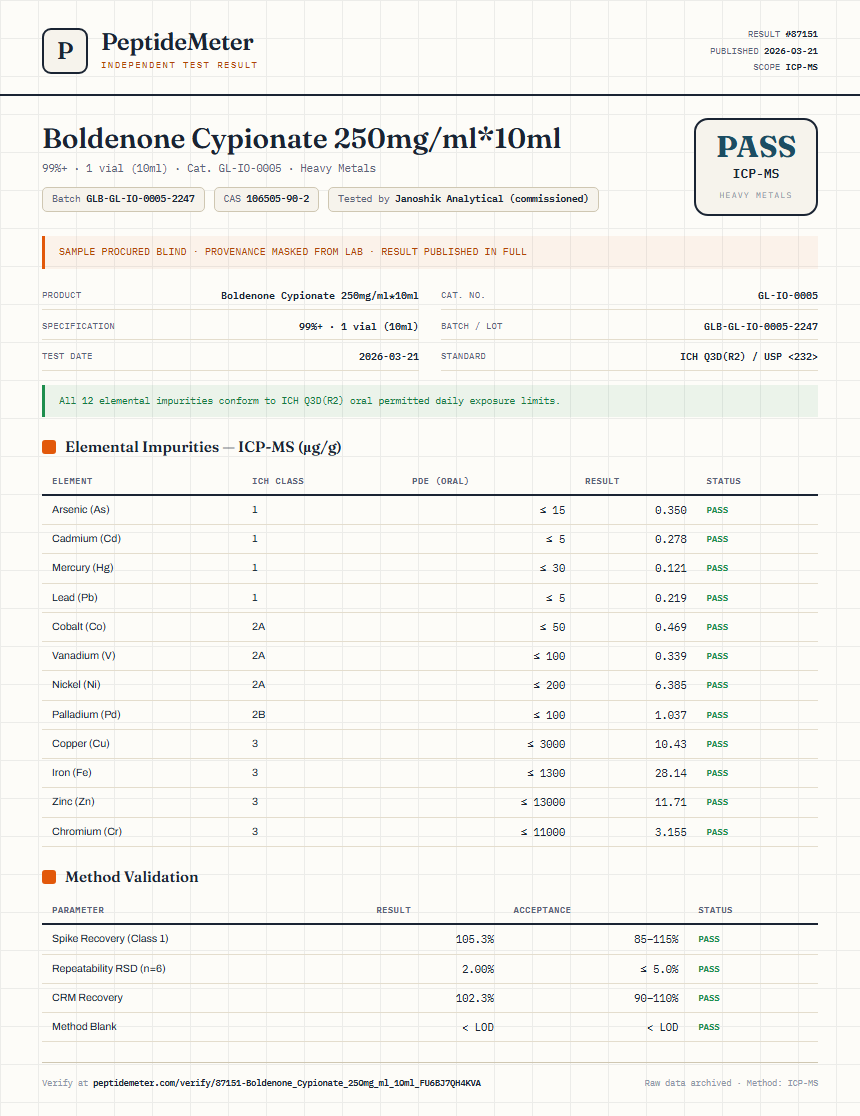The height and width of the screenshot is (1116, 860).
Task: Click PASS status in Nickel row
Action: pos(717,685)
